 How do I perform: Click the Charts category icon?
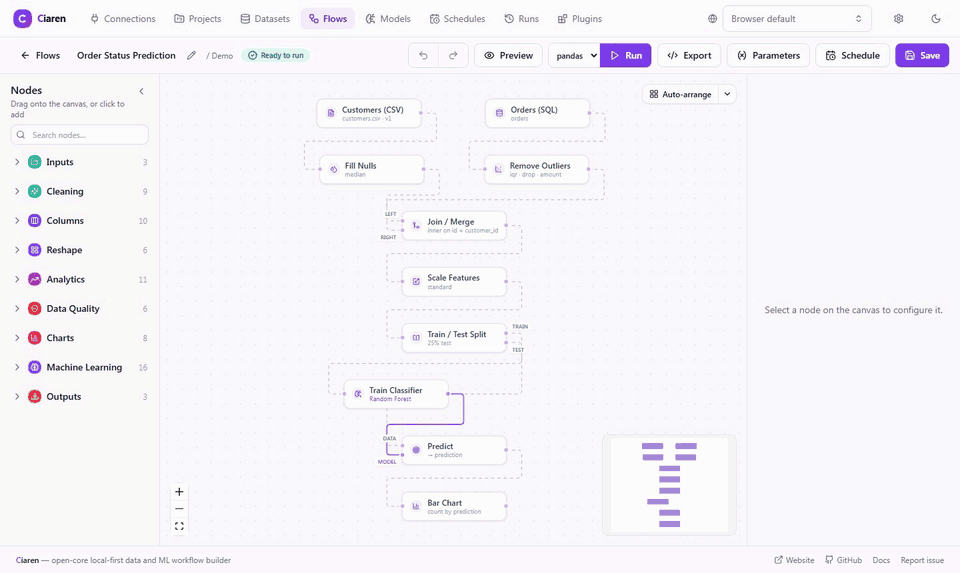point(35,338)
